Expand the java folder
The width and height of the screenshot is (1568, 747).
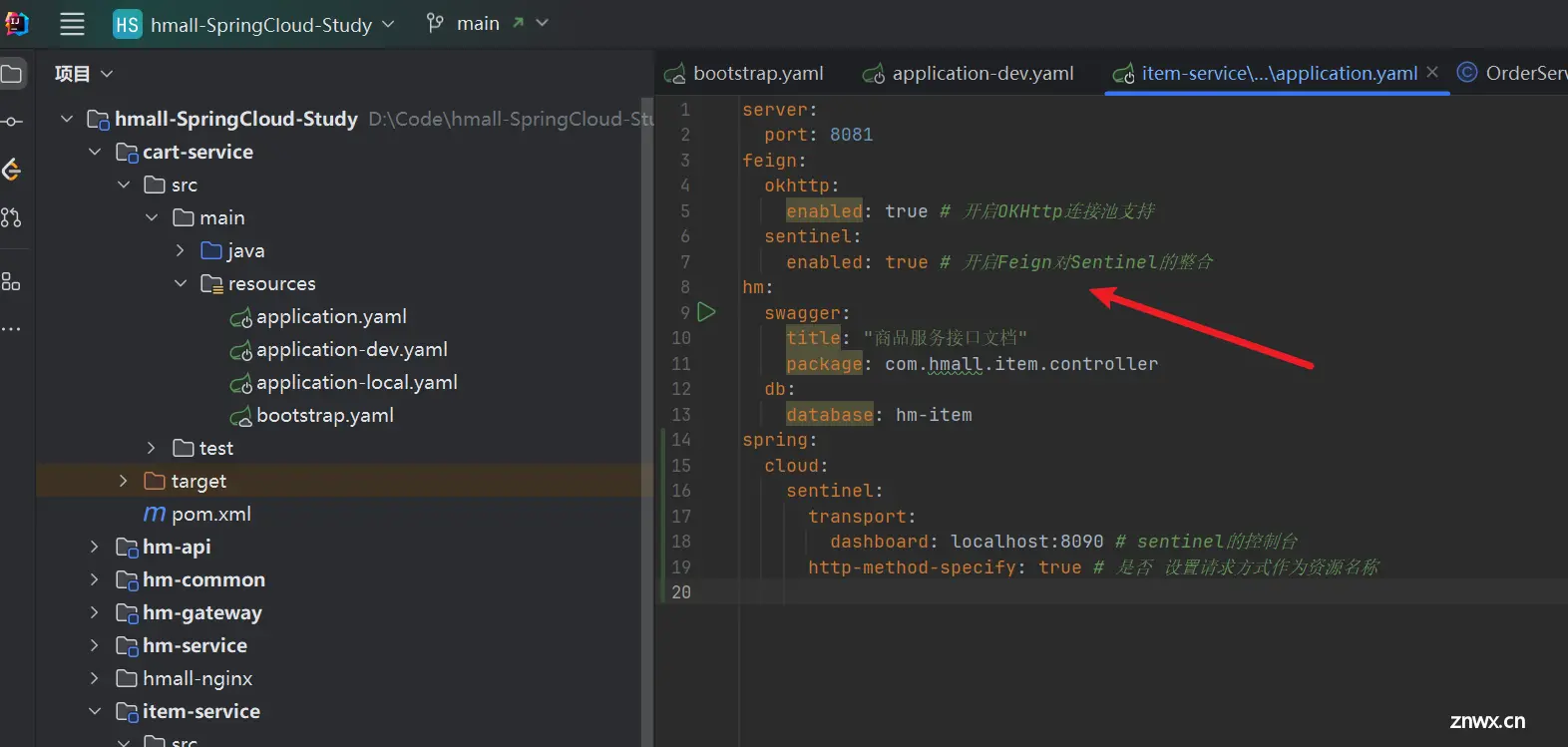coord(180,250)
